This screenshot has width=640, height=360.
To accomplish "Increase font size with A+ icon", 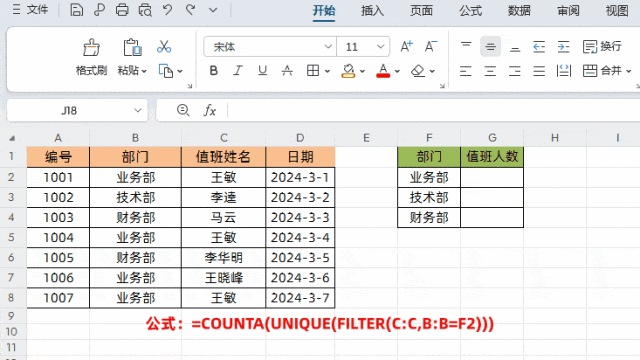I will point(406,47).
